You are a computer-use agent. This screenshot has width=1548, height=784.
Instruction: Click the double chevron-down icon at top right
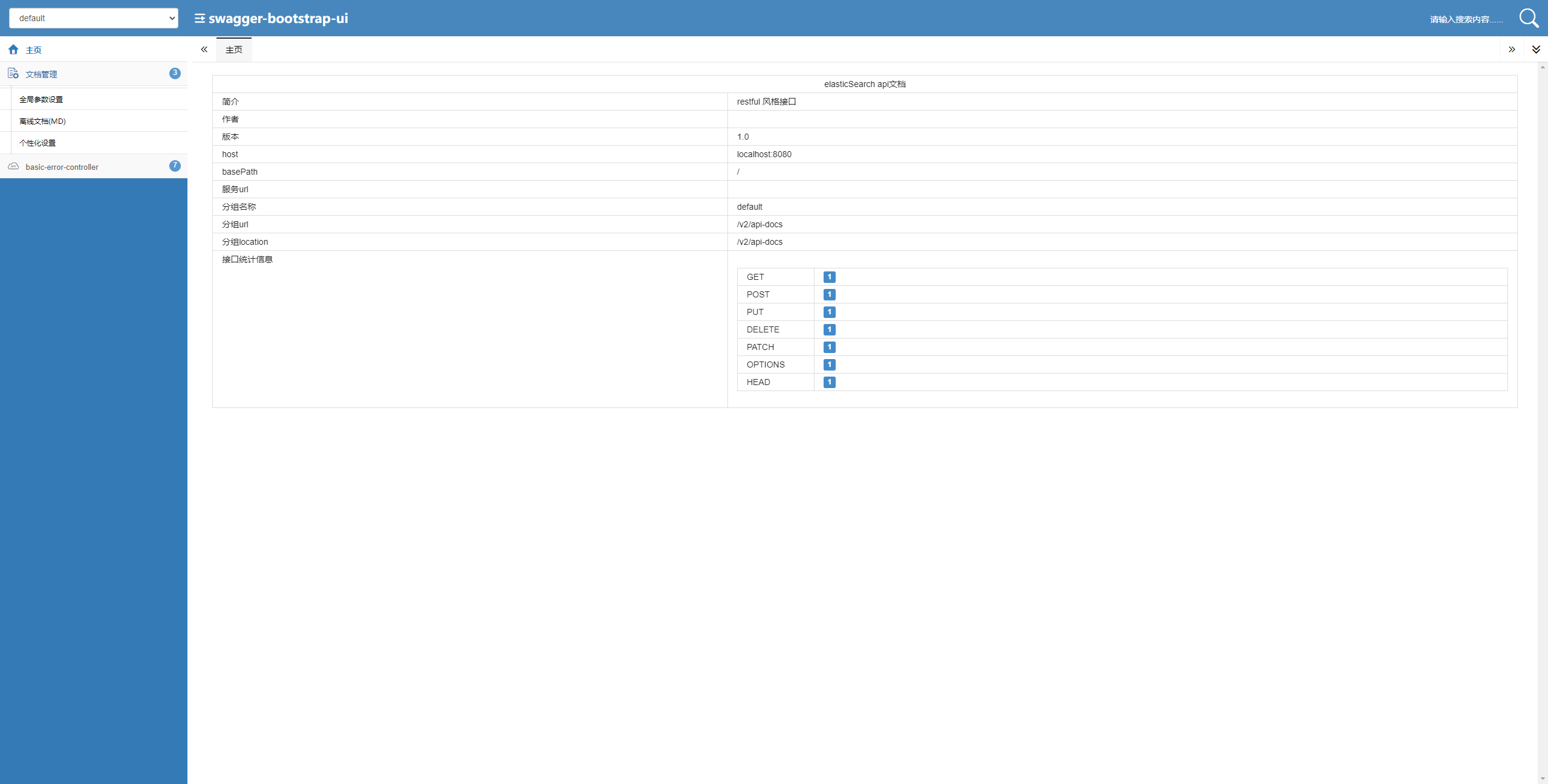pyautogui.click(x=1537, y=49)
